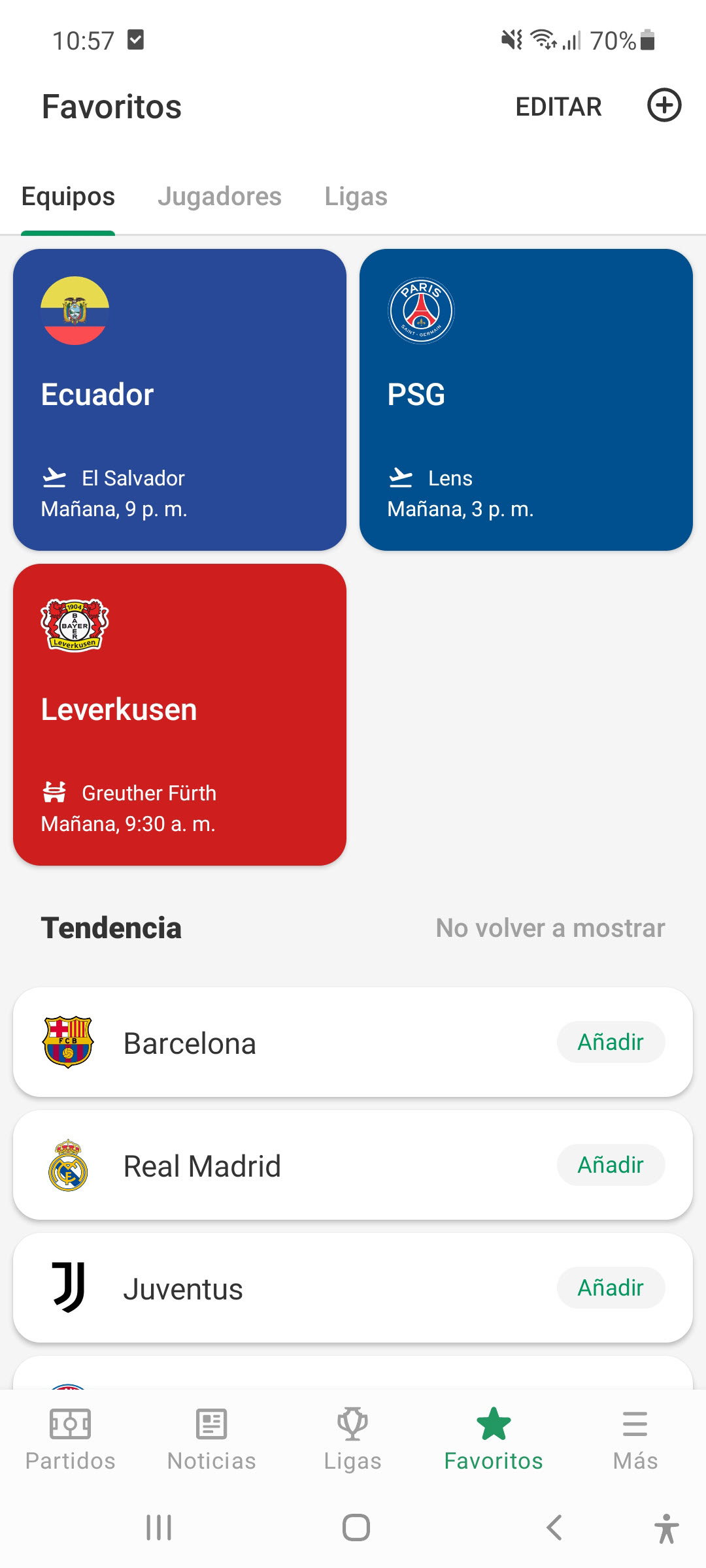Open the Leverkusen team card
Viewport: 706px width, 1568px height.
180,714
